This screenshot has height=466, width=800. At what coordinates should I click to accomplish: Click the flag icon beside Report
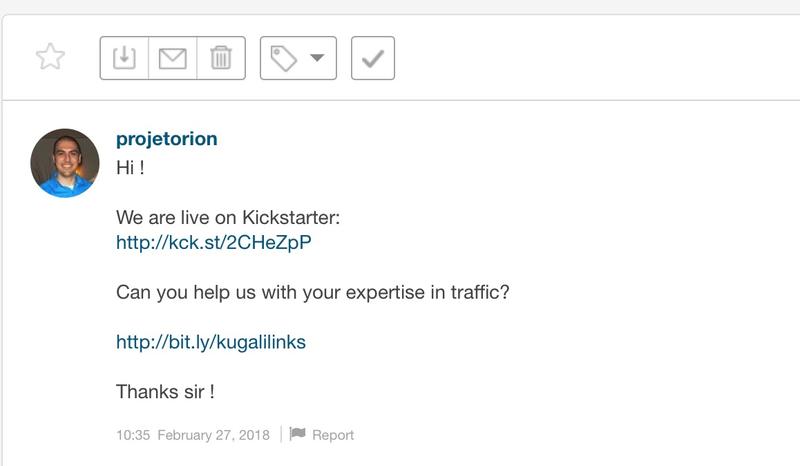(x=298, y=435)
